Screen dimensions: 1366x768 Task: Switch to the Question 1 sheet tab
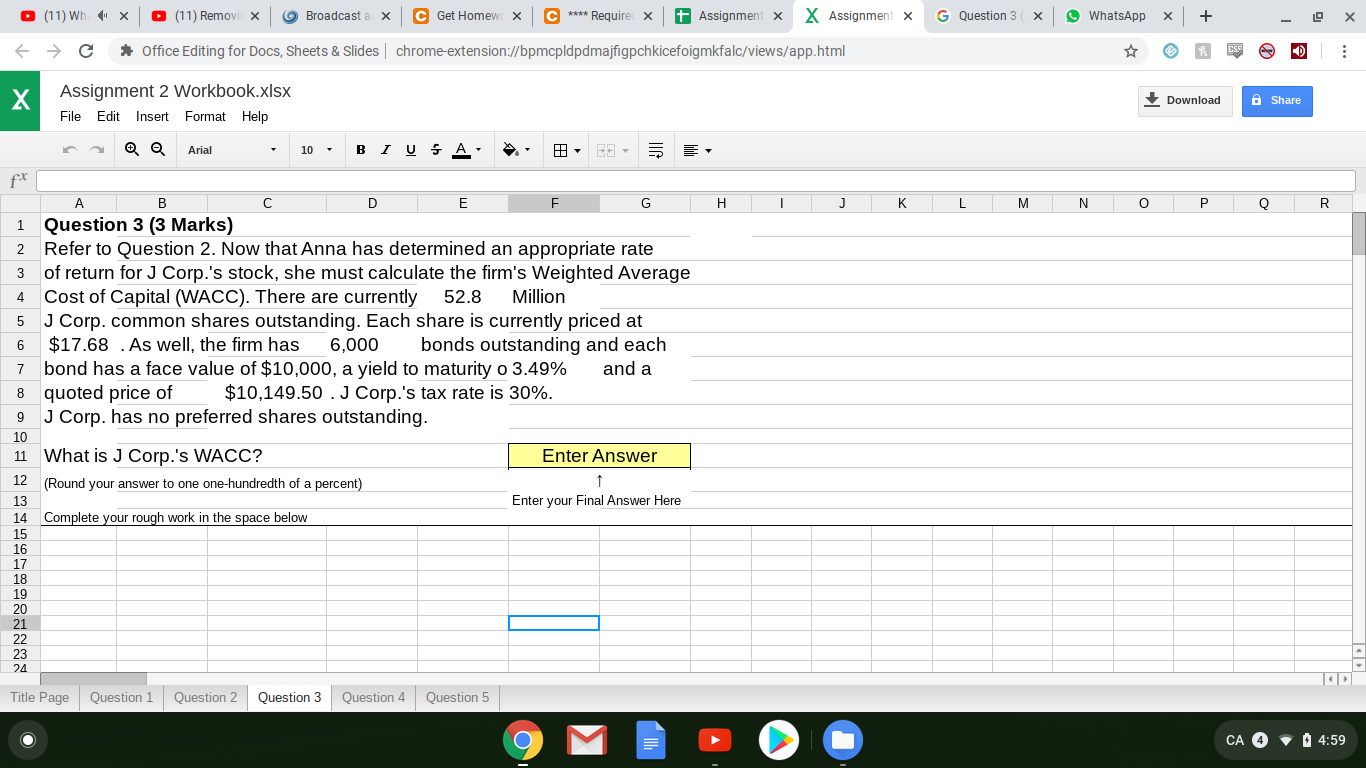pos(122,697)
